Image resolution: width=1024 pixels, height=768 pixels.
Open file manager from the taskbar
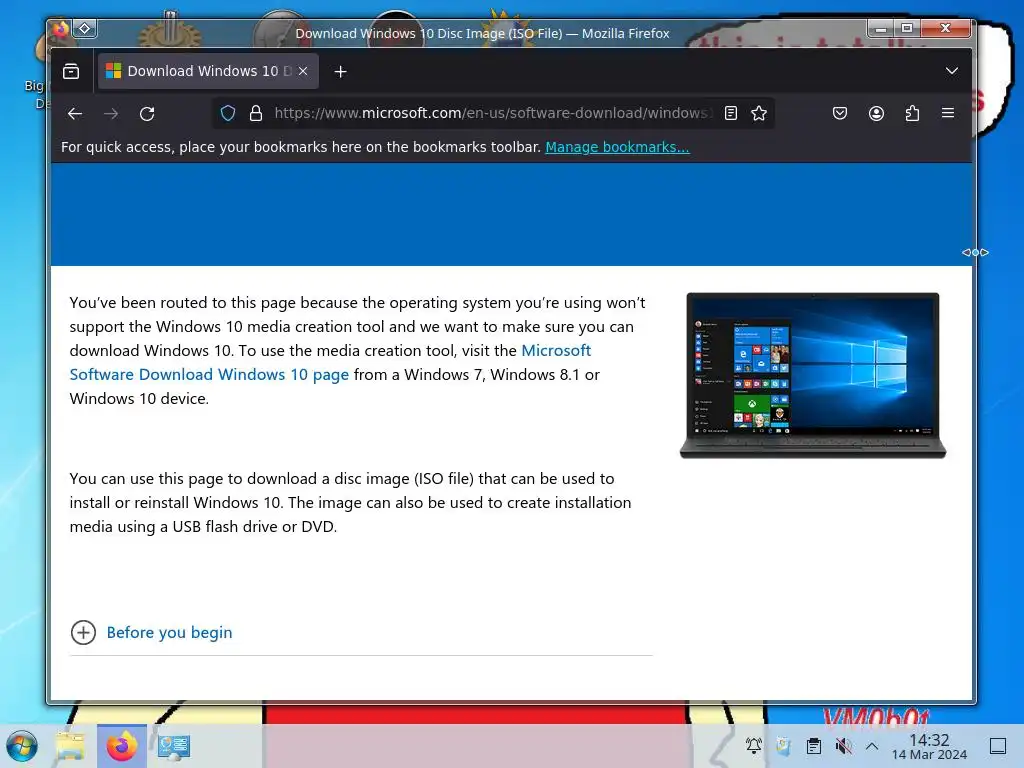click(71, 746)
